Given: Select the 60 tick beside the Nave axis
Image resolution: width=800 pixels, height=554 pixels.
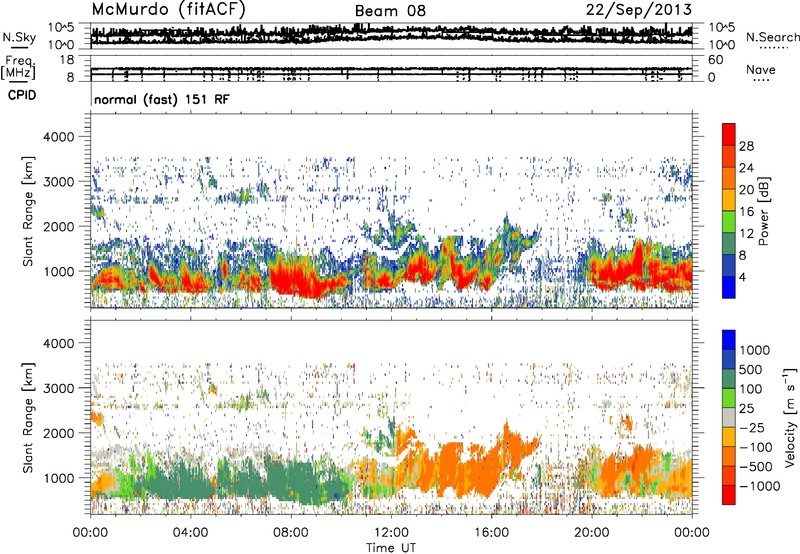Looking at the screenshot, I should click(715, 60).
